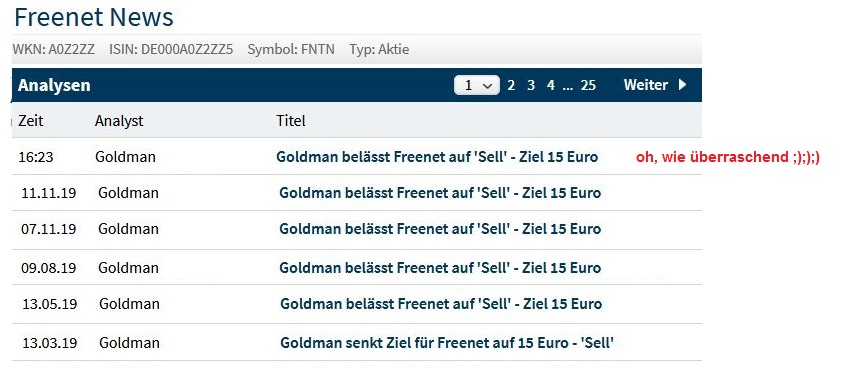Go to page 2 of Analysen
The image size is (844, 388).
click(511, 85)
